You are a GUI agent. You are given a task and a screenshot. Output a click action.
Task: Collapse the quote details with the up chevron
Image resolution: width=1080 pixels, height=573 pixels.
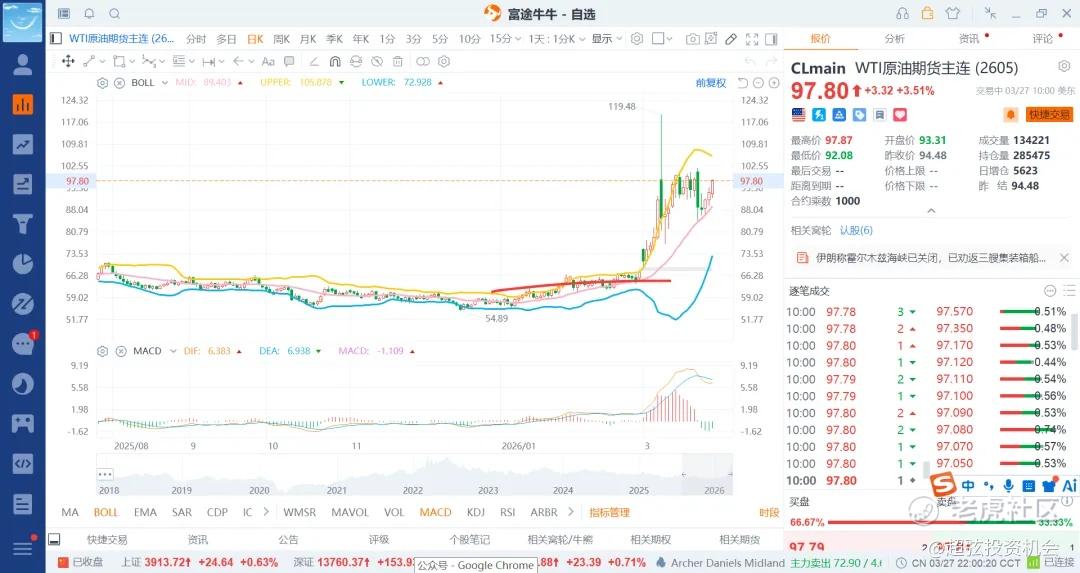[x=931, y=211]
